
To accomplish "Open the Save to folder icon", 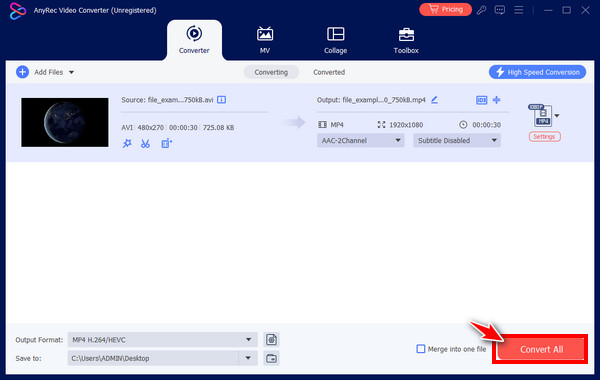I will click(x=271, y=359).
